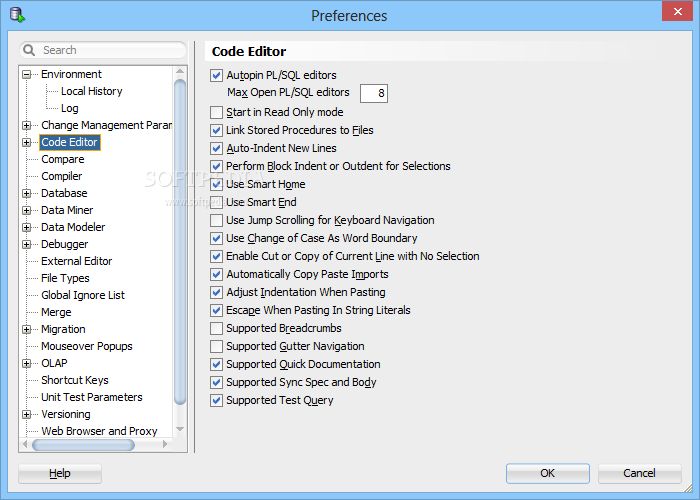Image resolution: width=700 pixels, height=500 pixels.
Task: Select Log under Environment
Action: (70, 108)
